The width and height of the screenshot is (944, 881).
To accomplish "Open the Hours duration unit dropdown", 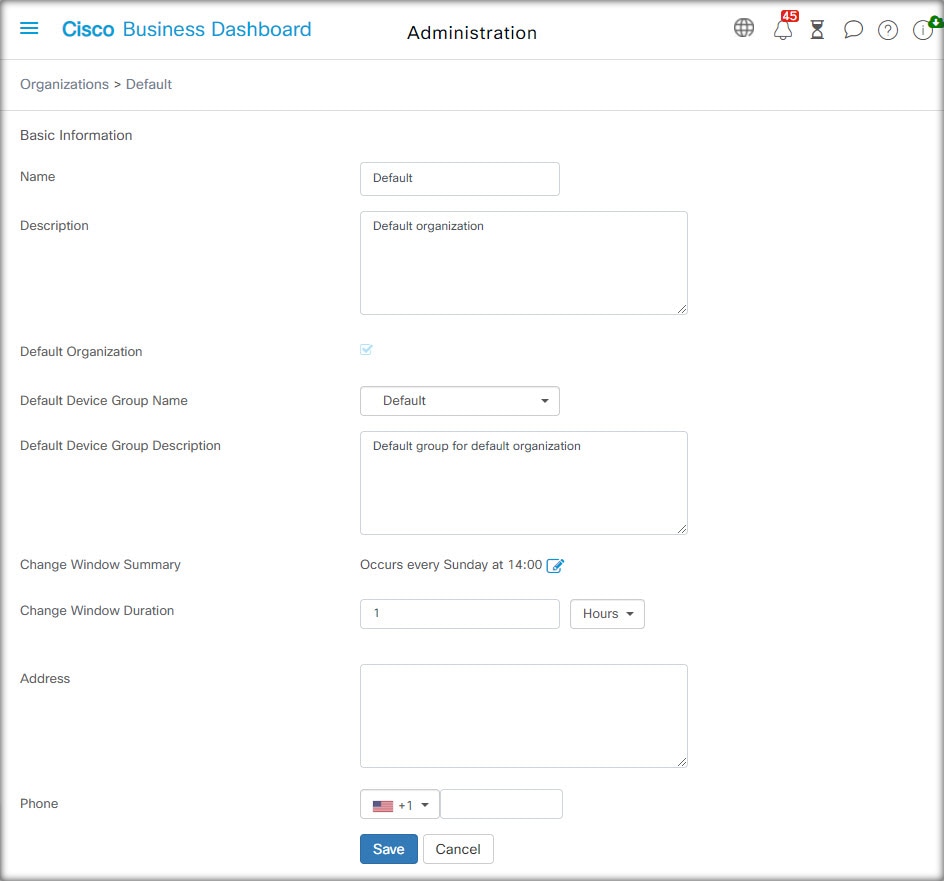I will click(x=607, y=614).
